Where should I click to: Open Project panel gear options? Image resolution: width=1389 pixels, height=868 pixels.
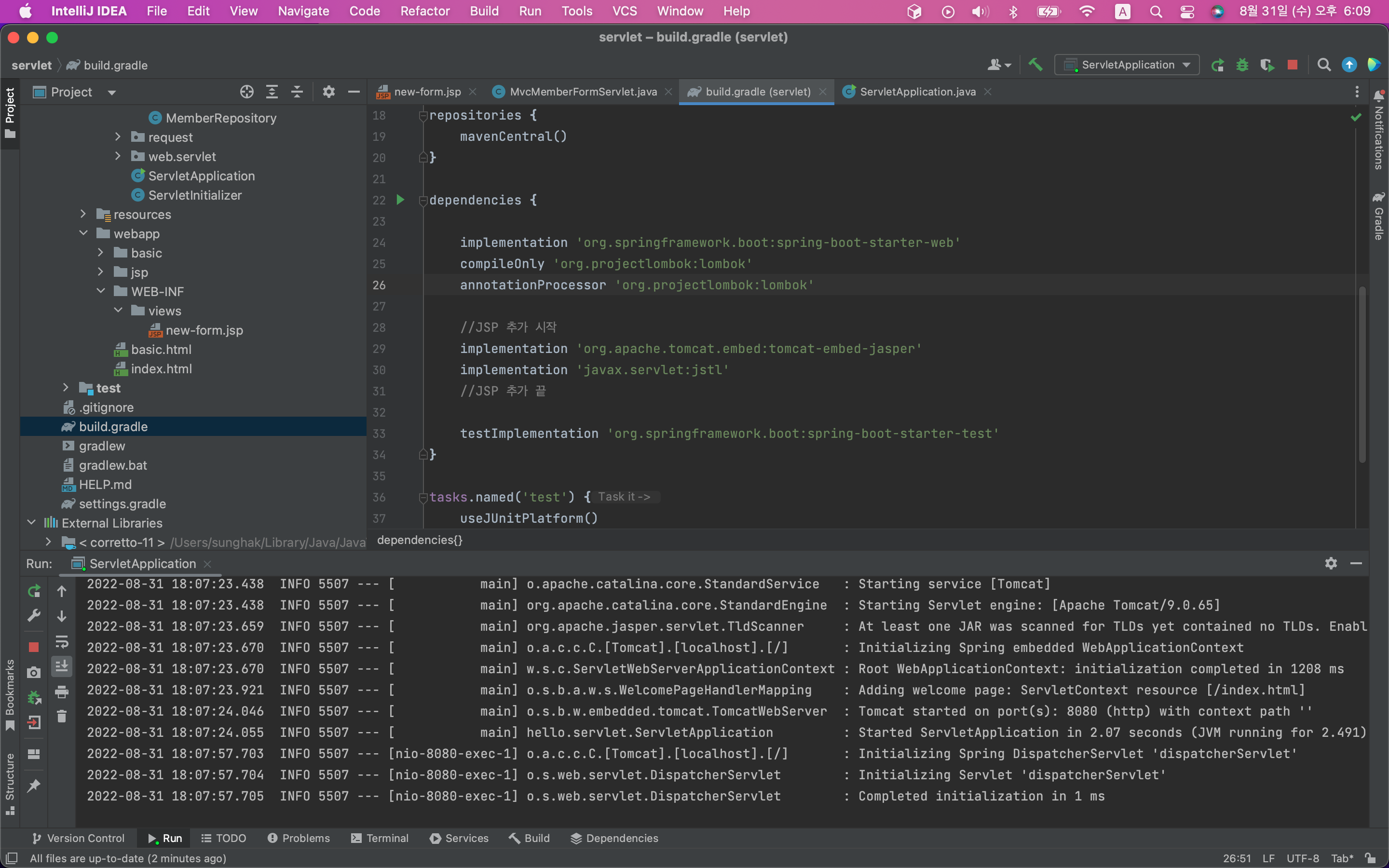(x=328, y=92)
